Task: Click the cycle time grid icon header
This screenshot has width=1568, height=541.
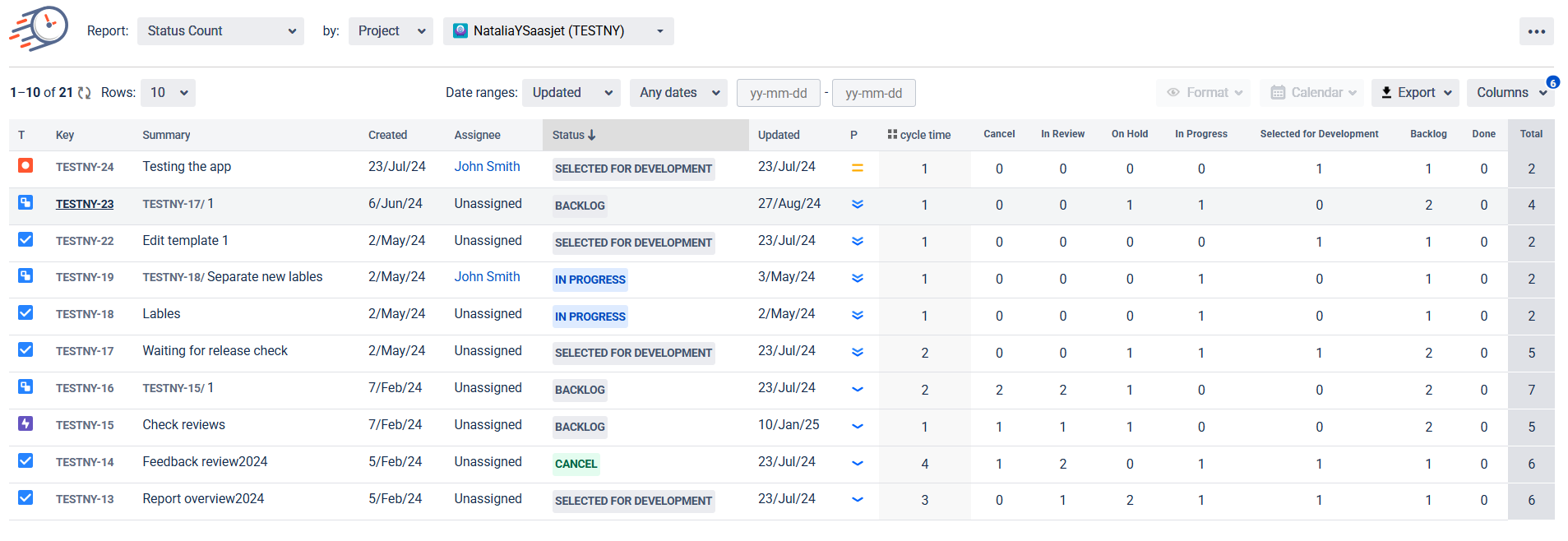Action: point(892,134)
